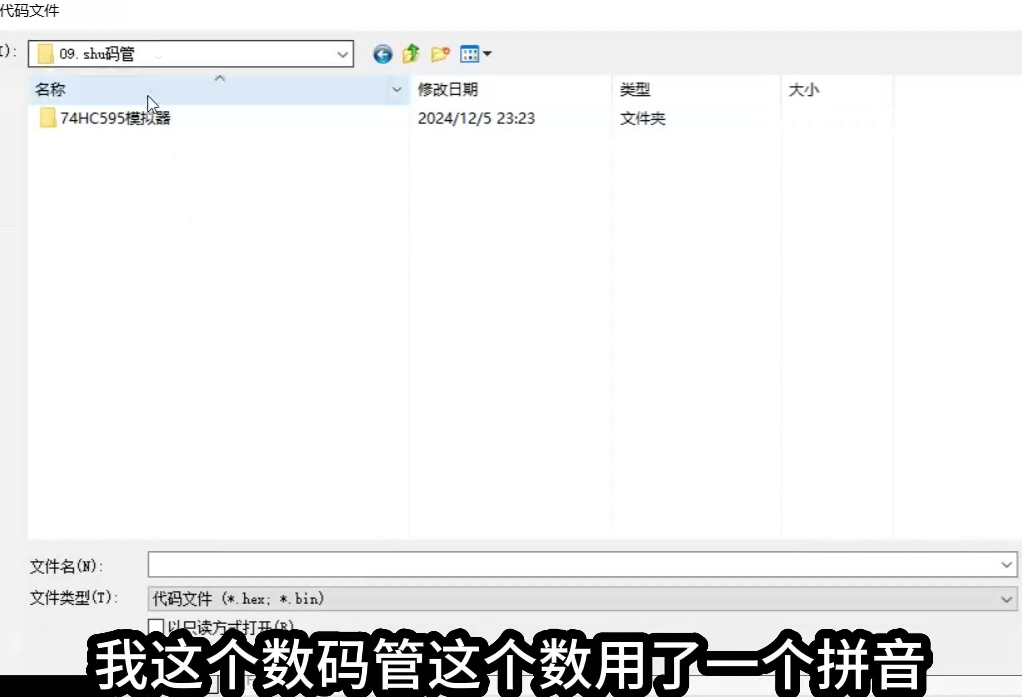Open the 名称 column filter chevron
This screenshot has width=1022, height=697.
(396, 89)
